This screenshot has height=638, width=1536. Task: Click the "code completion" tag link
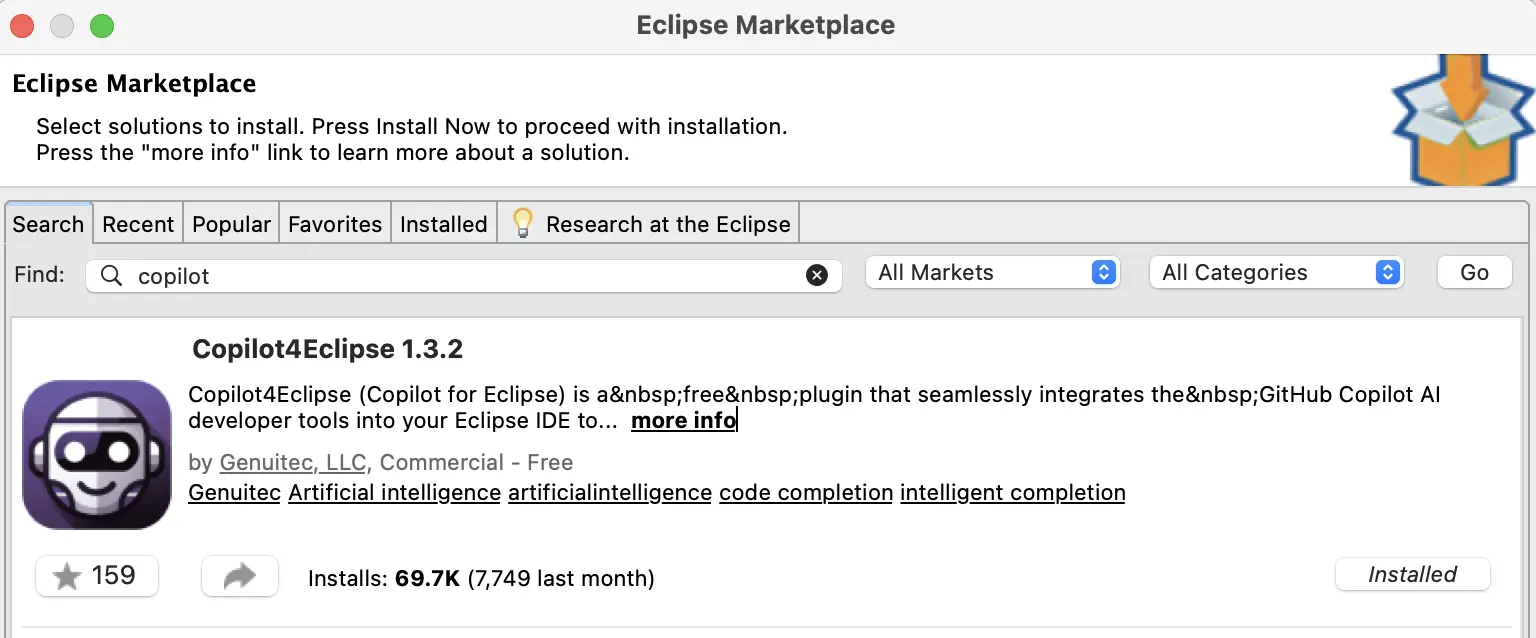(x=806, y=493)
